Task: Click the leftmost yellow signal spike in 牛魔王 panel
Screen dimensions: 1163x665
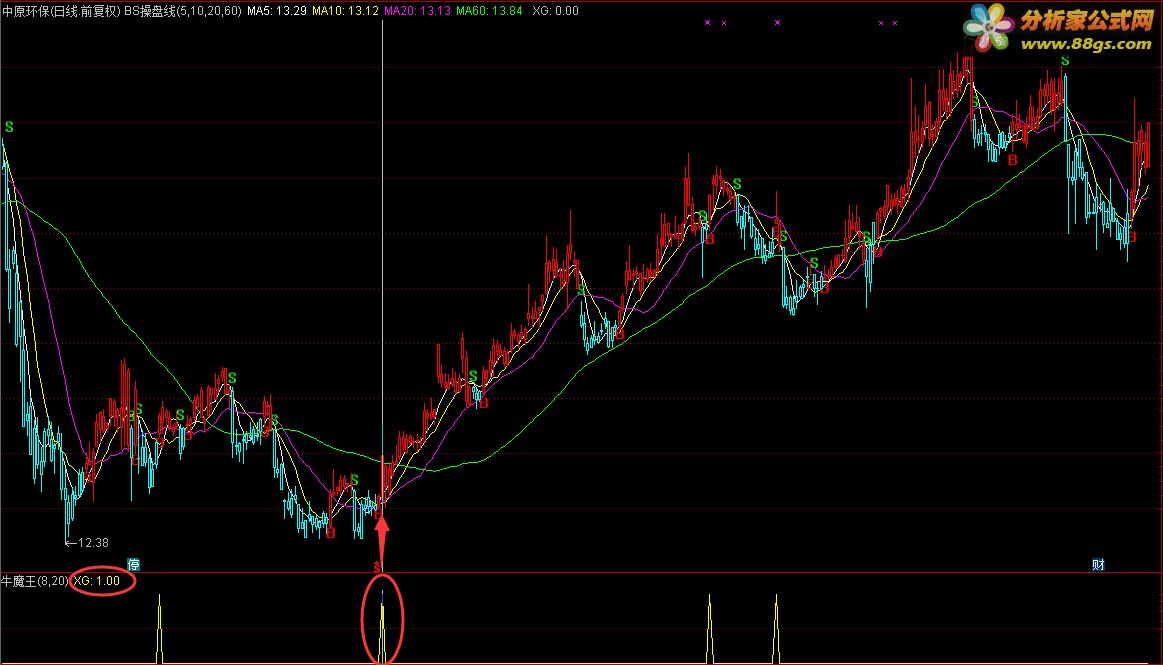Action: click(x=159, y=629)
